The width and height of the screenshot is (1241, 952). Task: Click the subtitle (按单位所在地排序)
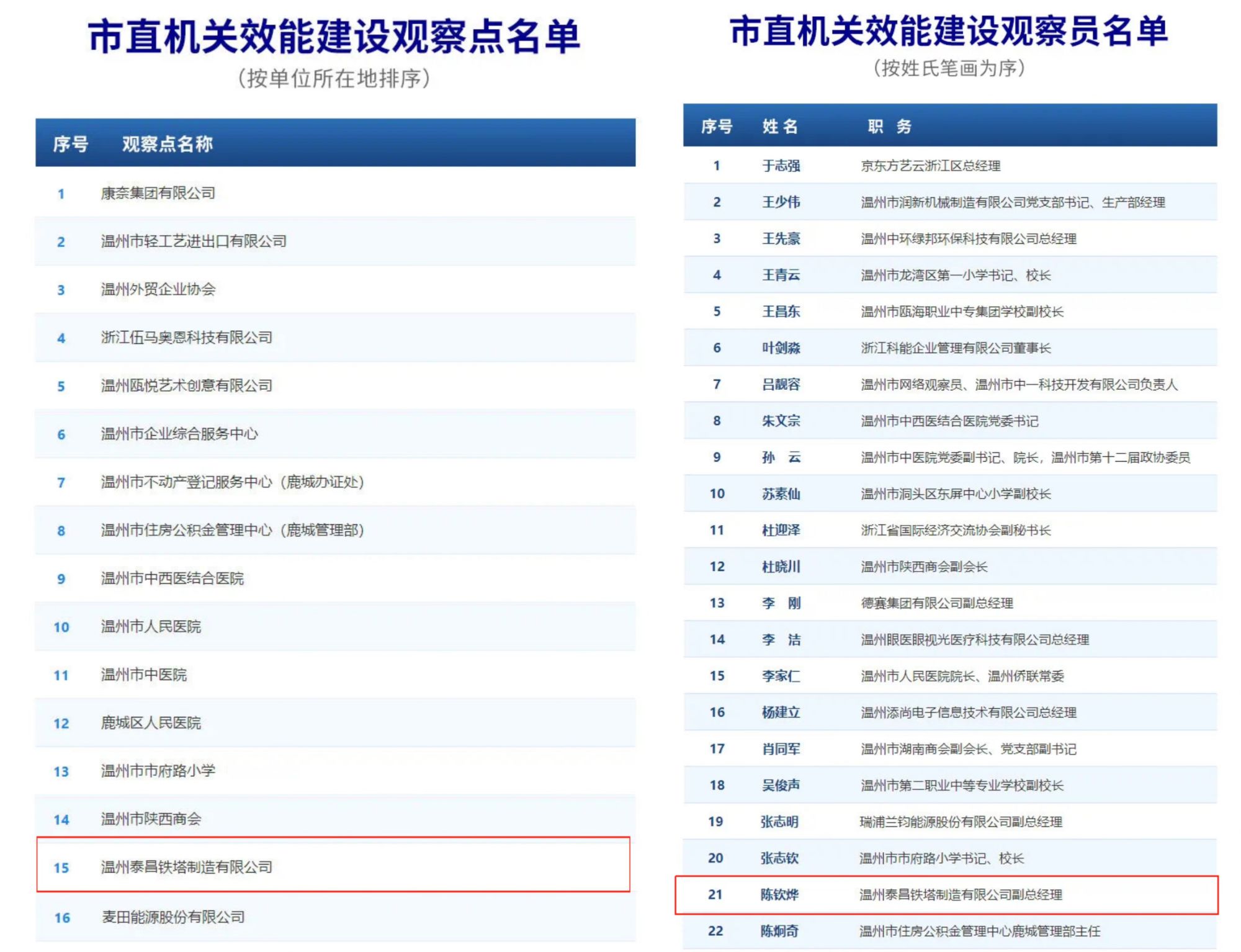click(x=334, y=78)
